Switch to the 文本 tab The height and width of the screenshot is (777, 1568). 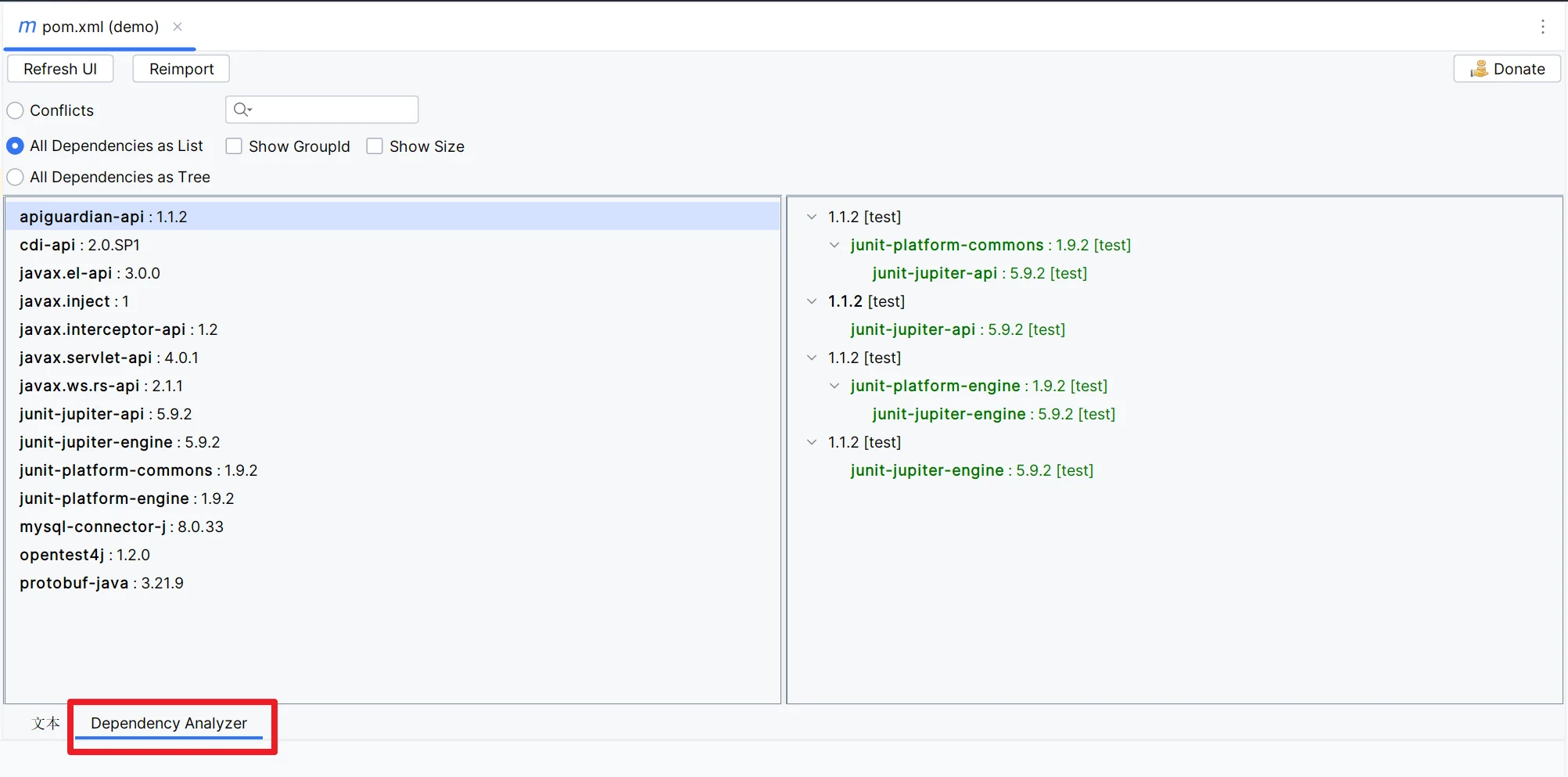(x=45, y=723)
